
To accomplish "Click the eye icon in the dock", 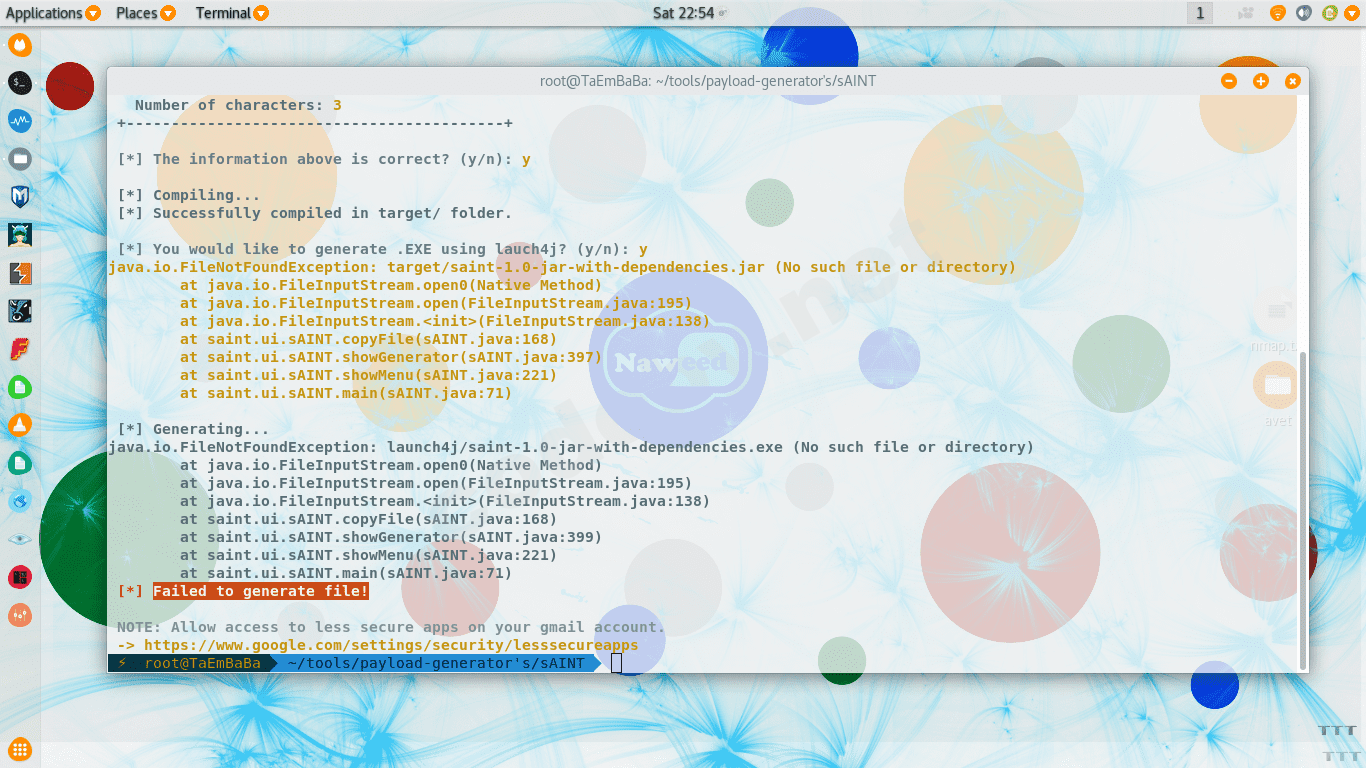I will click(20, 538).
